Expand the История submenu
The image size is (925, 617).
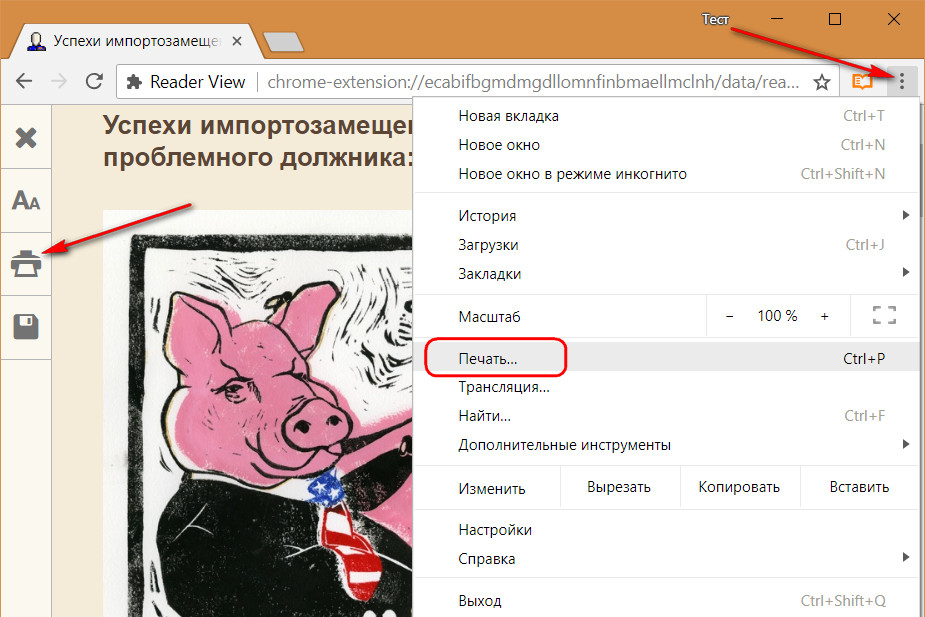pyautogui.click(x=667, y=216)
